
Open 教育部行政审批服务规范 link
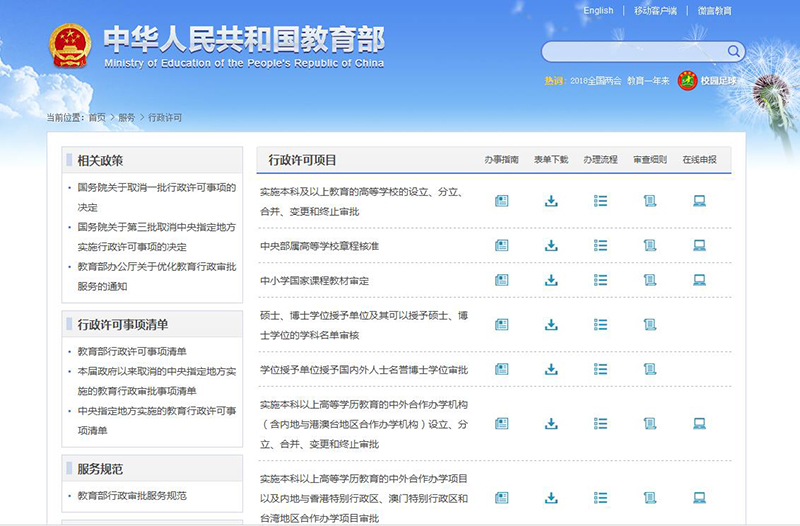click(x=132, y=495)
